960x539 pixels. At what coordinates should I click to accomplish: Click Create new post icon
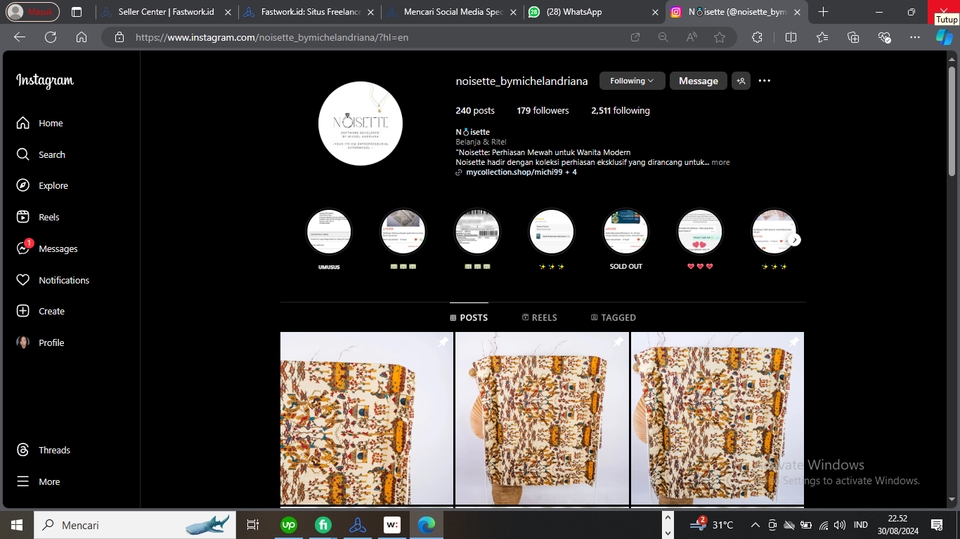(23, 311)
